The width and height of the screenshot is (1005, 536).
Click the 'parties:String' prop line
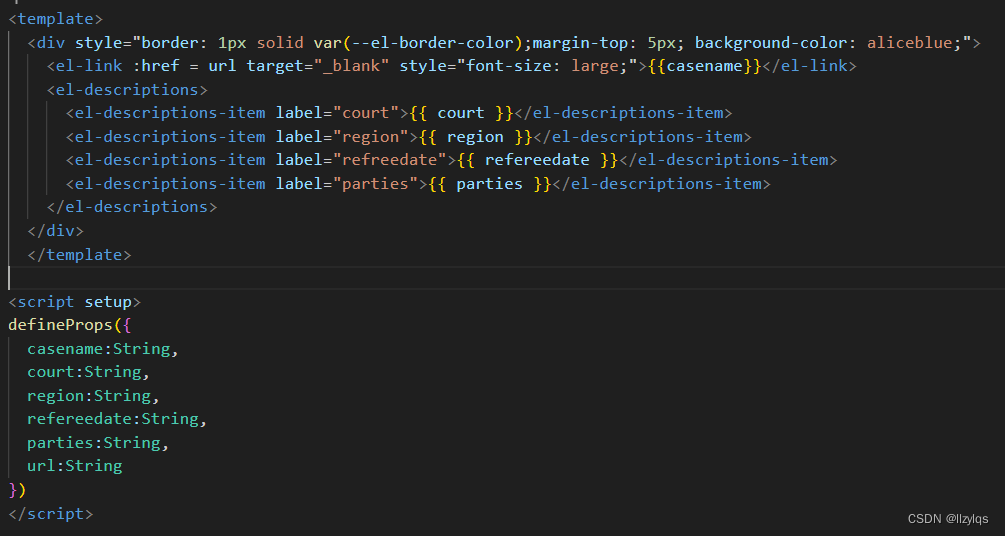click(98, 442)
